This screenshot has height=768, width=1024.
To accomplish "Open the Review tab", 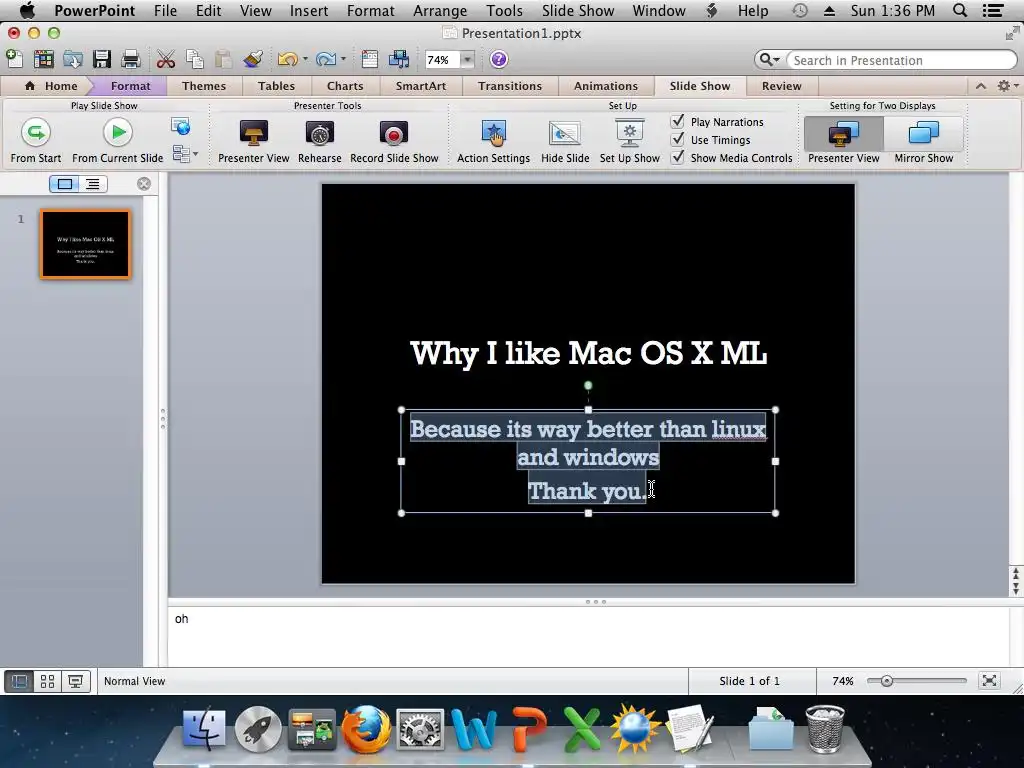I will (782, 86).
